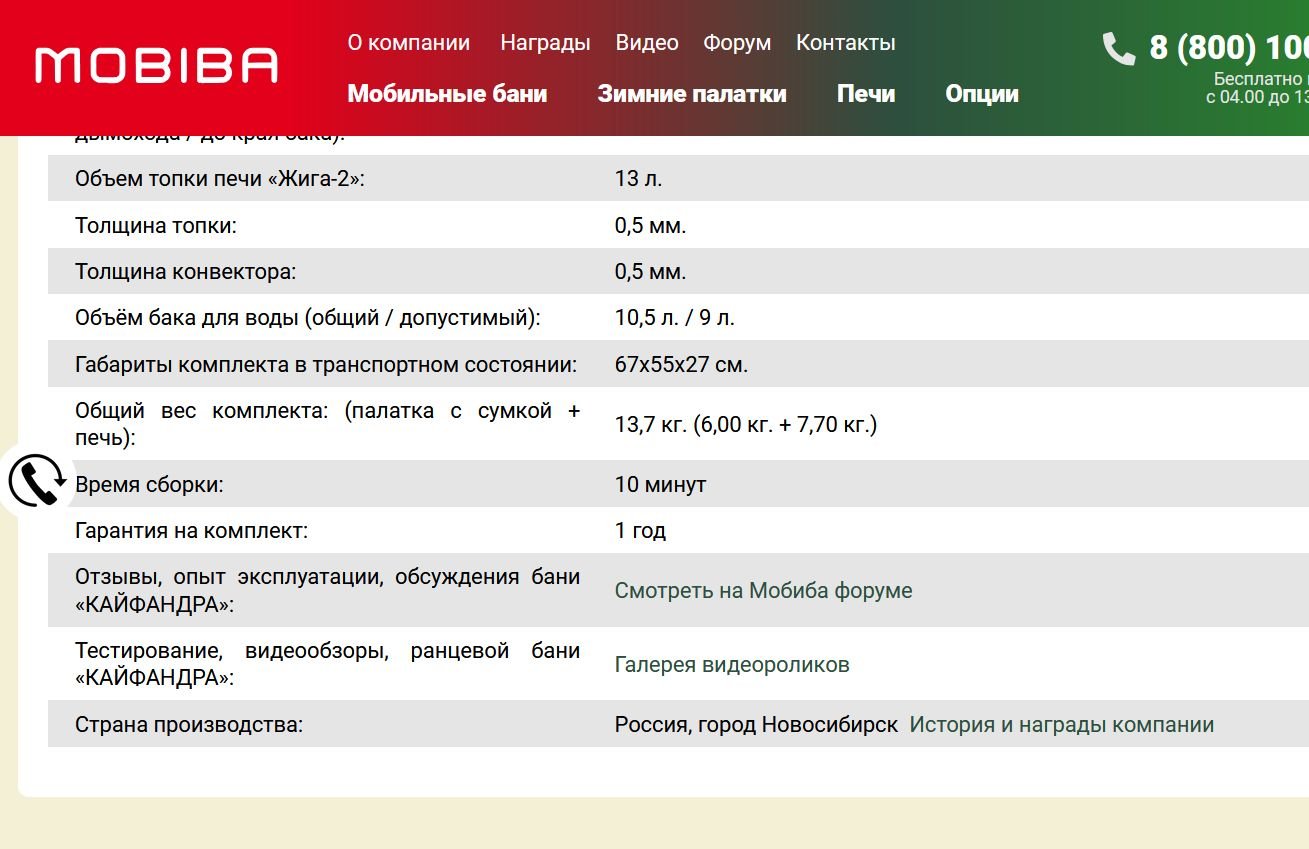The width and height of the screenshot is (1309, 849).
Task: Open the floating callback phone widget
Action: (x=36, y=481)
